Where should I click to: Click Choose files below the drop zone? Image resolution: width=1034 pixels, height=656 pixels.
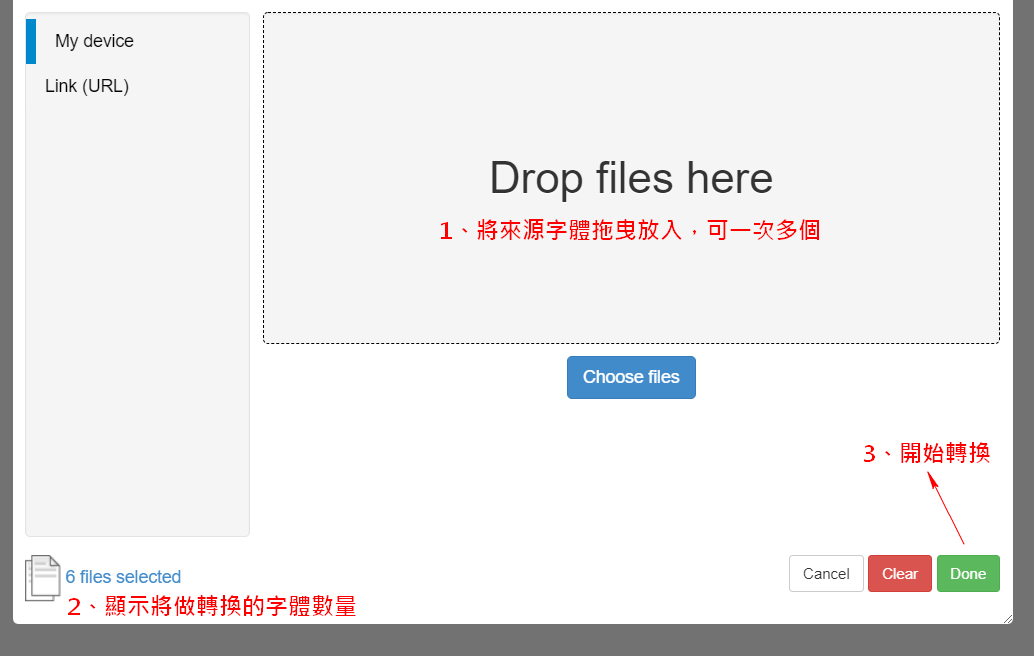[x=631, y=377]
